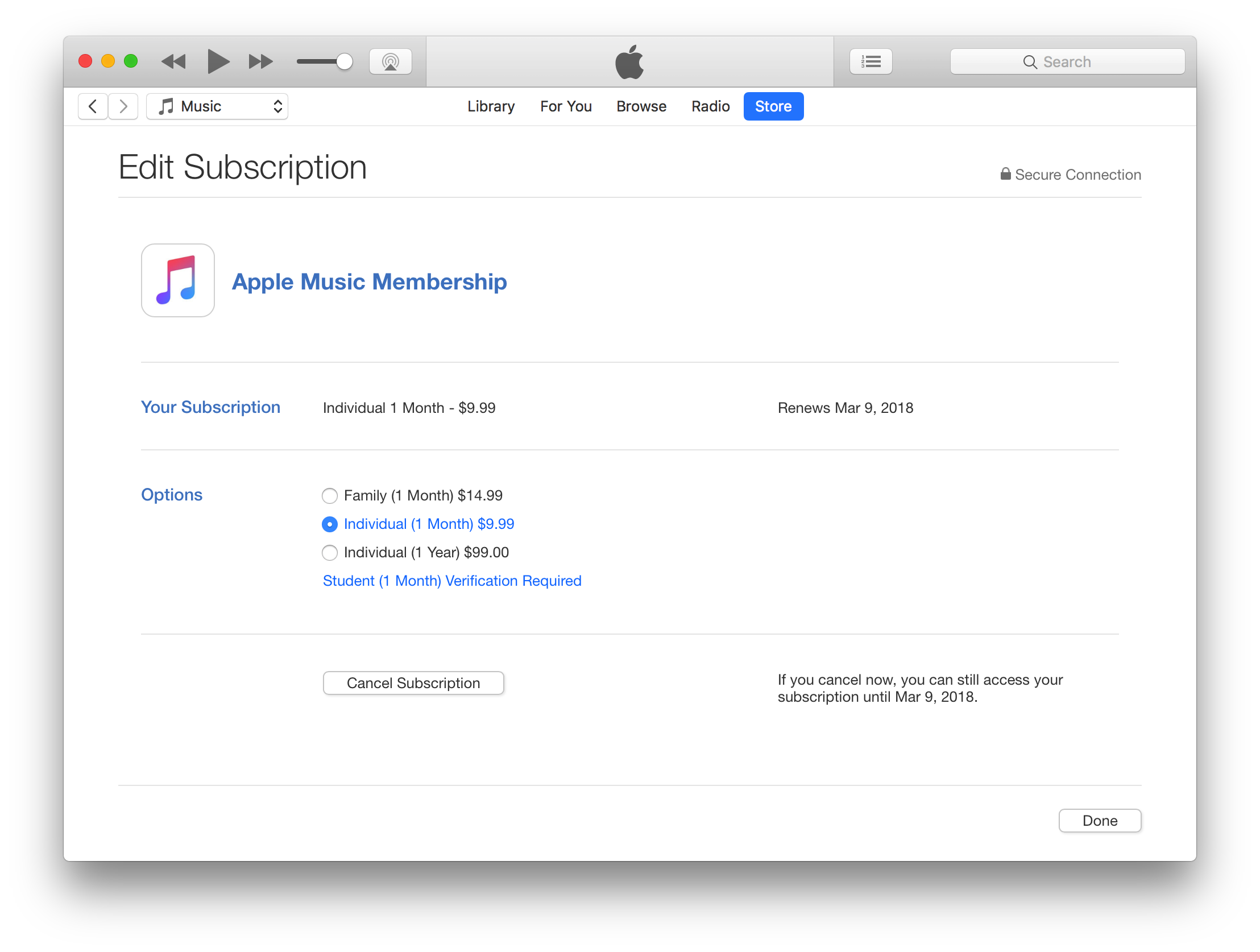
Task: Open Student (1 Month) Verification Required link
Action: (x=452, y=581)
